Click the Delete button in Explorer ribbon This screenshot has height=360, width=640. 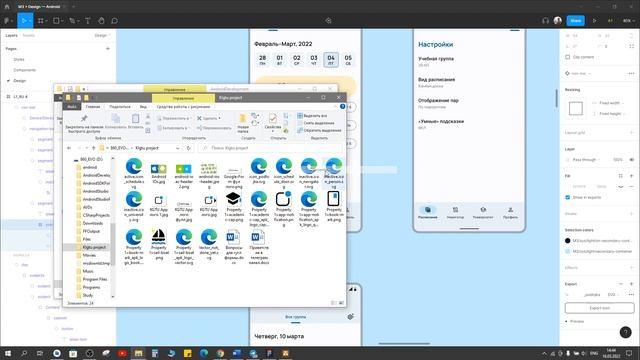(x=208, y=118)
